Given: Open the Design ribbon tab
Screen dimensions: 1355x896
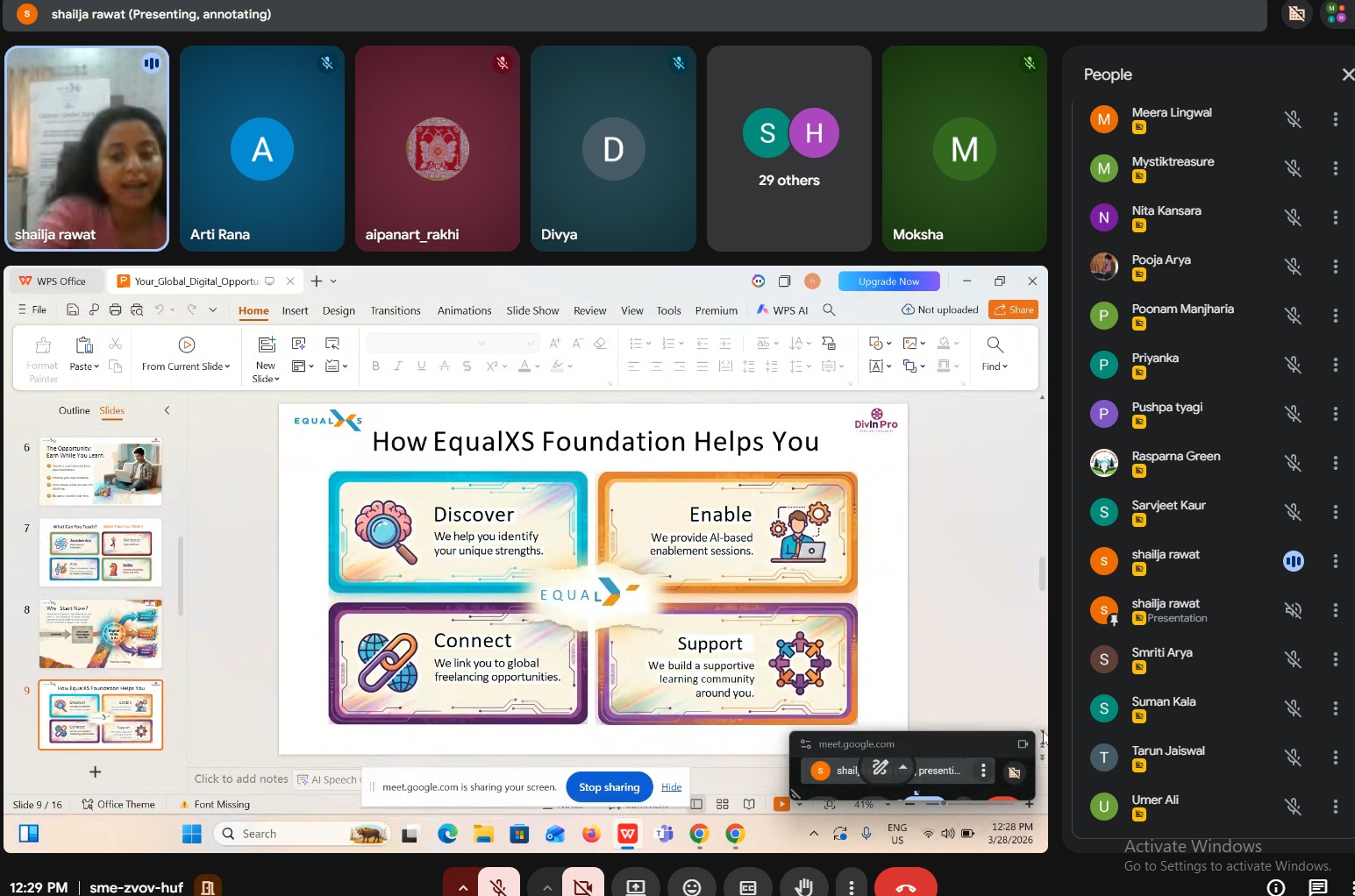Looking at the screenshot, I should coord(339,310).
